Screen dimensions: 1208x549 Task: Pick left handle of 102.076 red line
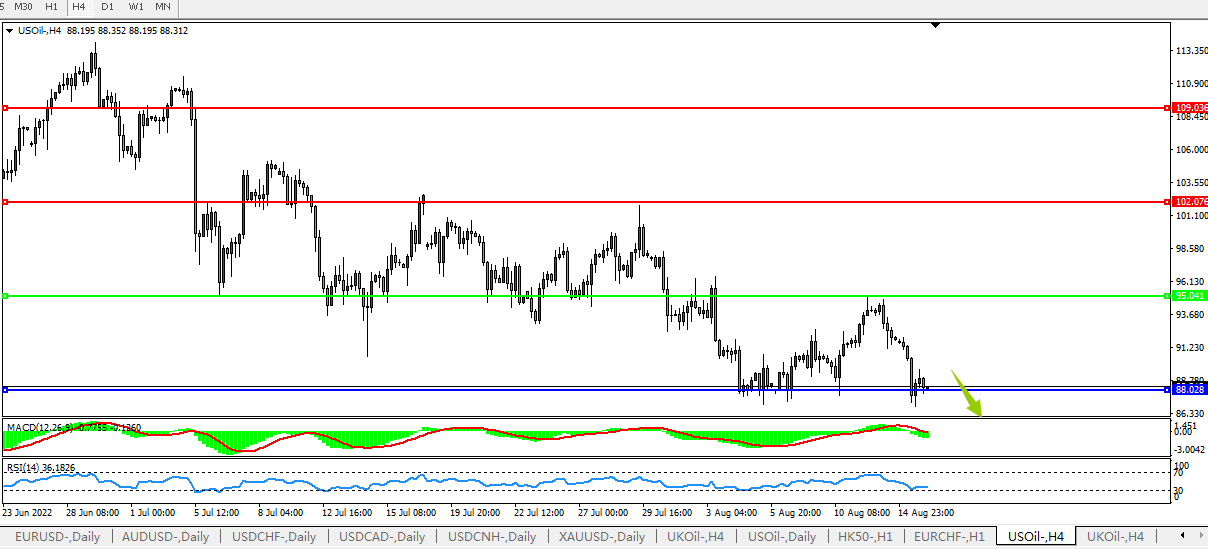[5, 202]
